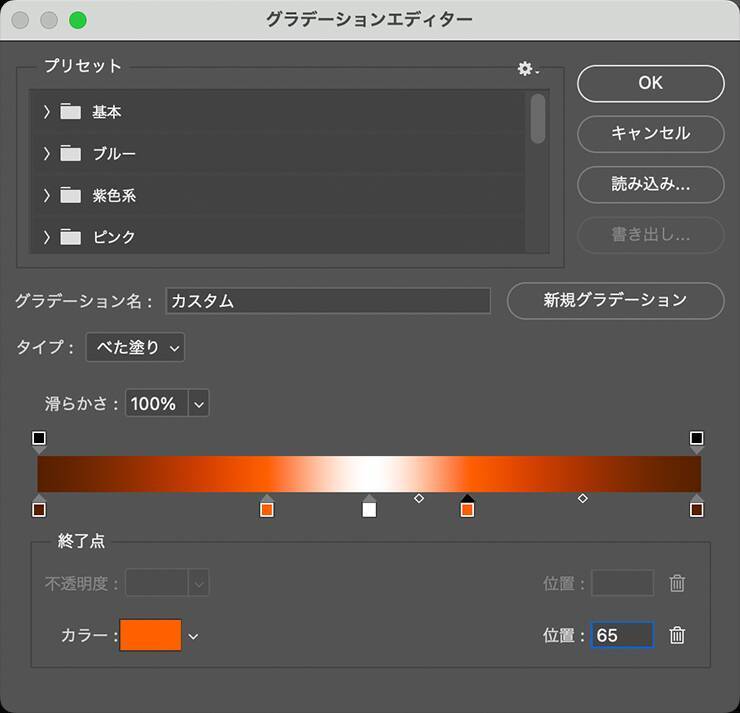Expand the 基本 preset folder

click(46, 112)
